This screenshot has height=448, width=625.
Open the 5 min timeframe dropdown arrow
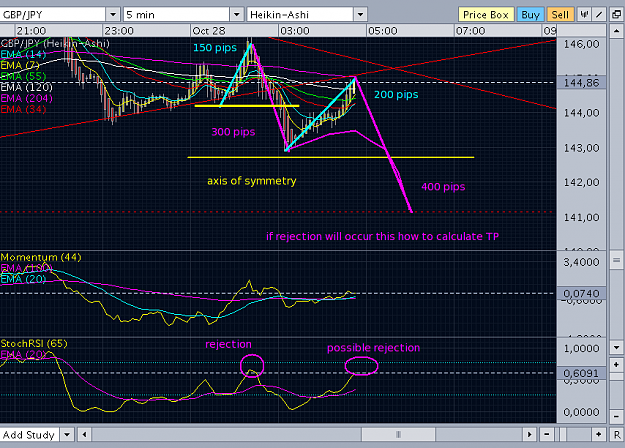click(237, 15)
